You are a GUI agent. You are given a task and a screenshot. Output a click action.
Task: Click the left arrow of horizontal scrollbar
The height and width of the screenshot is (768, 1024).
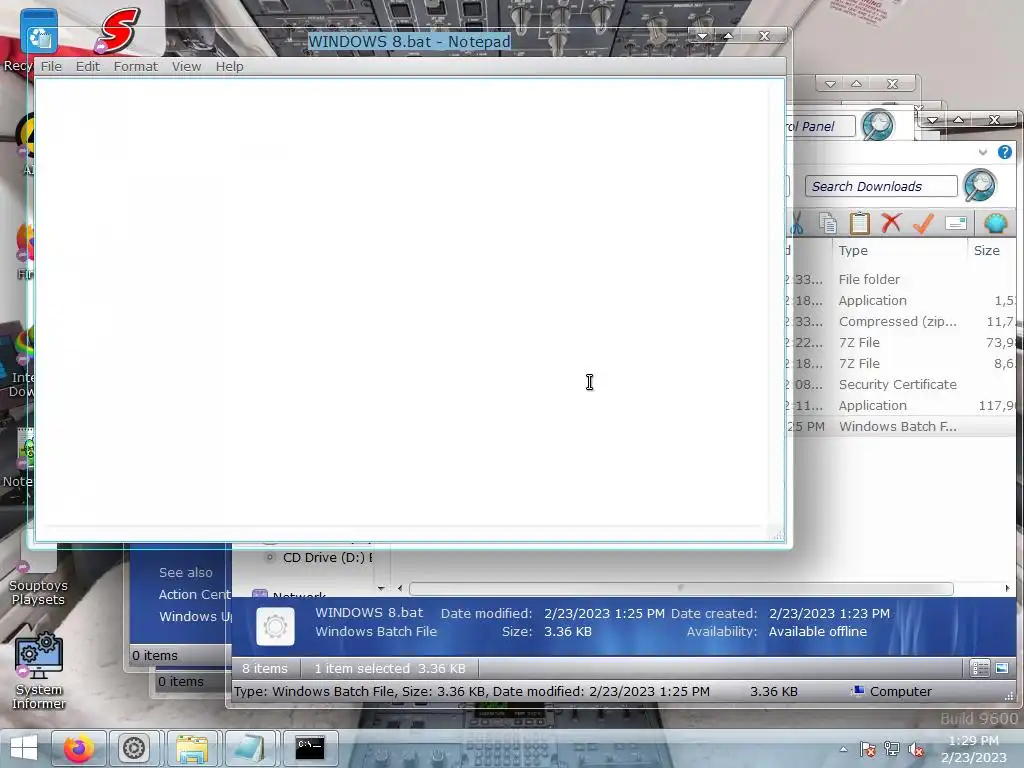(400, 588)
